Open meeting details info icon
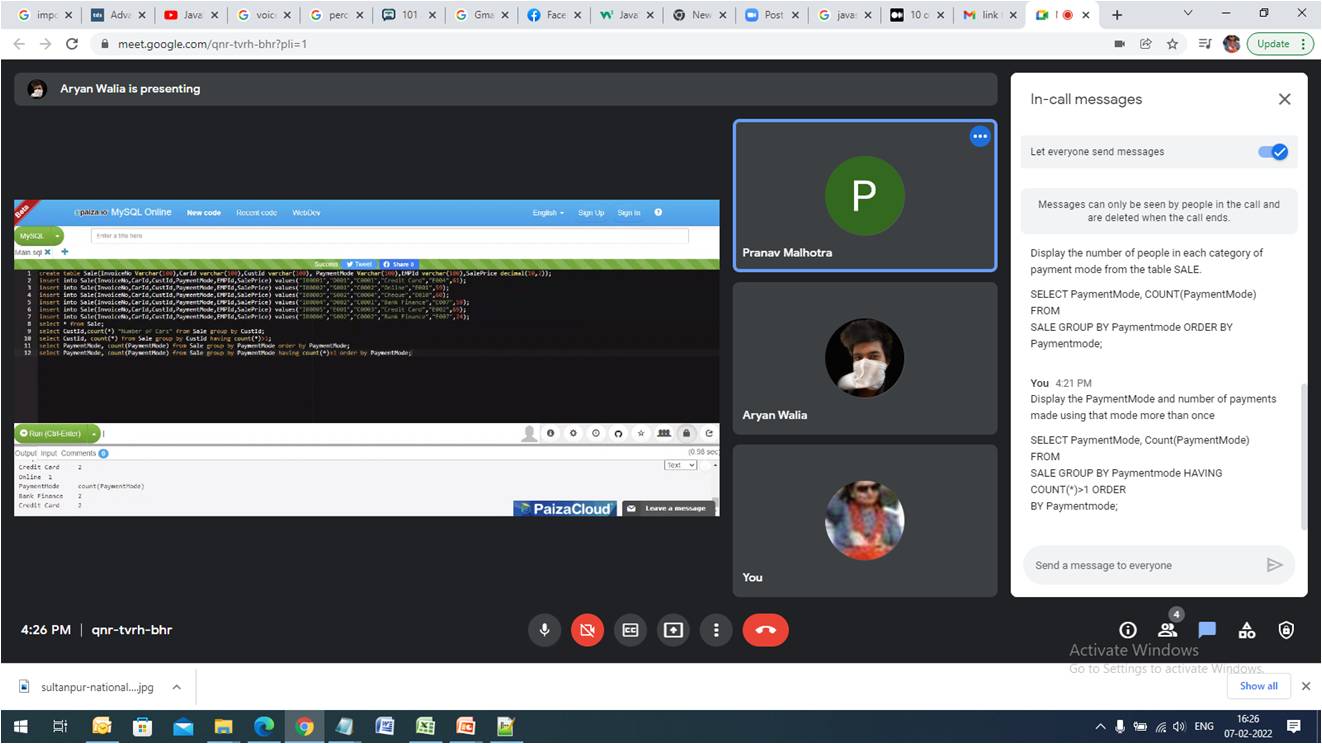 (x=1128, y=630)
